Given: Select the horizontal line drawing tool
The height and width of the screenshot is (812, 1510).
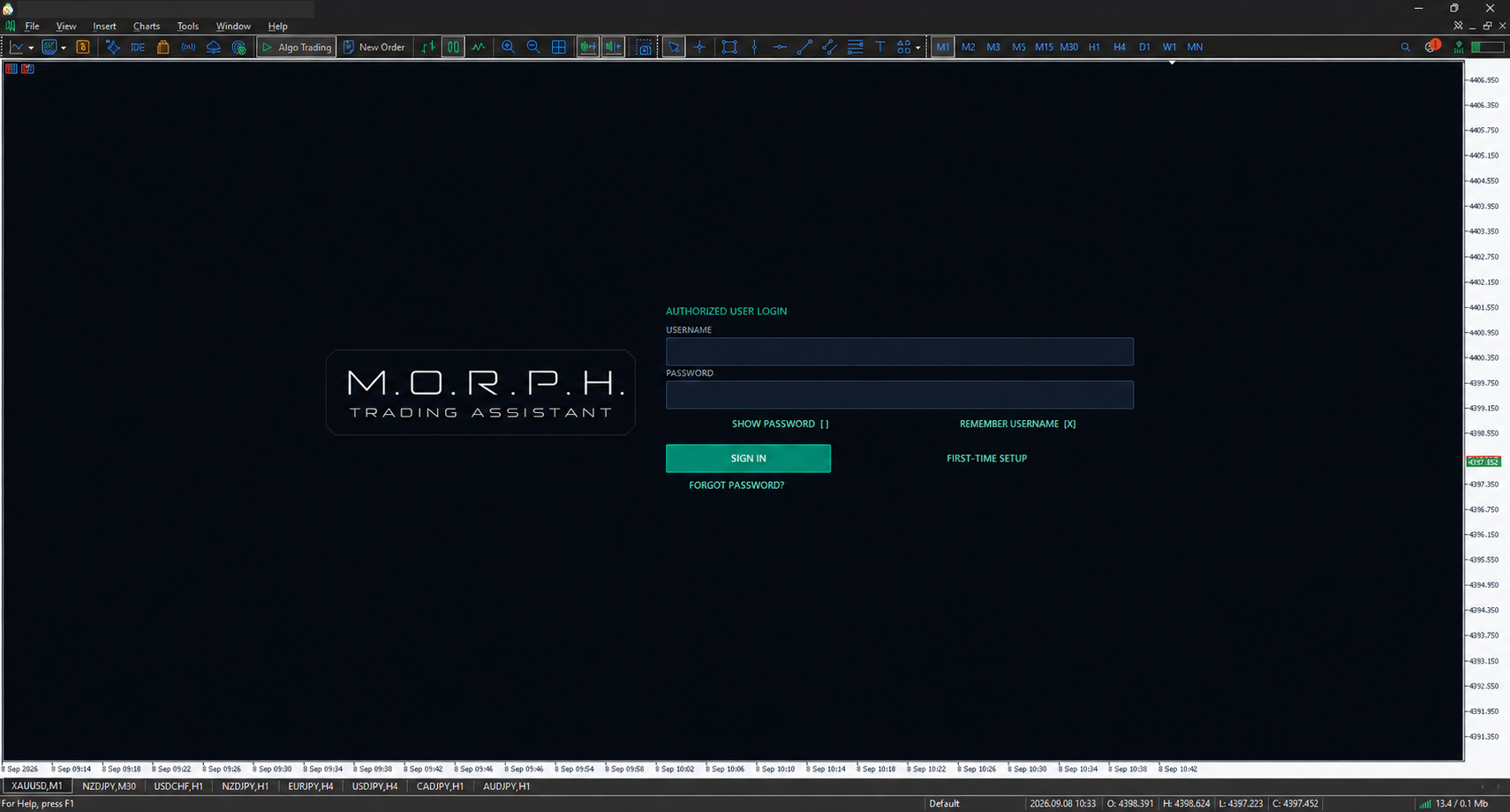Looking at the screenshot, I should 780,47.
